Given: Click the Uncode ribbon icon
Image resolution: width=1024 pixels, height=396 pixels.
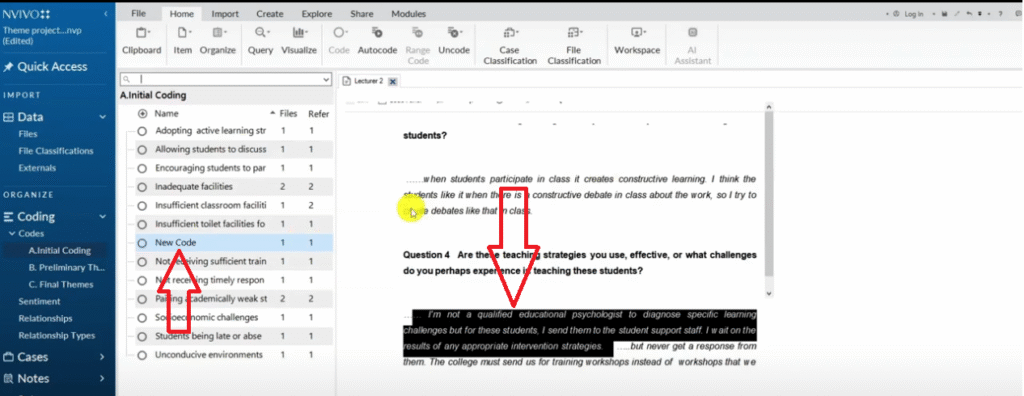Looking at the screenshot, I should 454,33.
